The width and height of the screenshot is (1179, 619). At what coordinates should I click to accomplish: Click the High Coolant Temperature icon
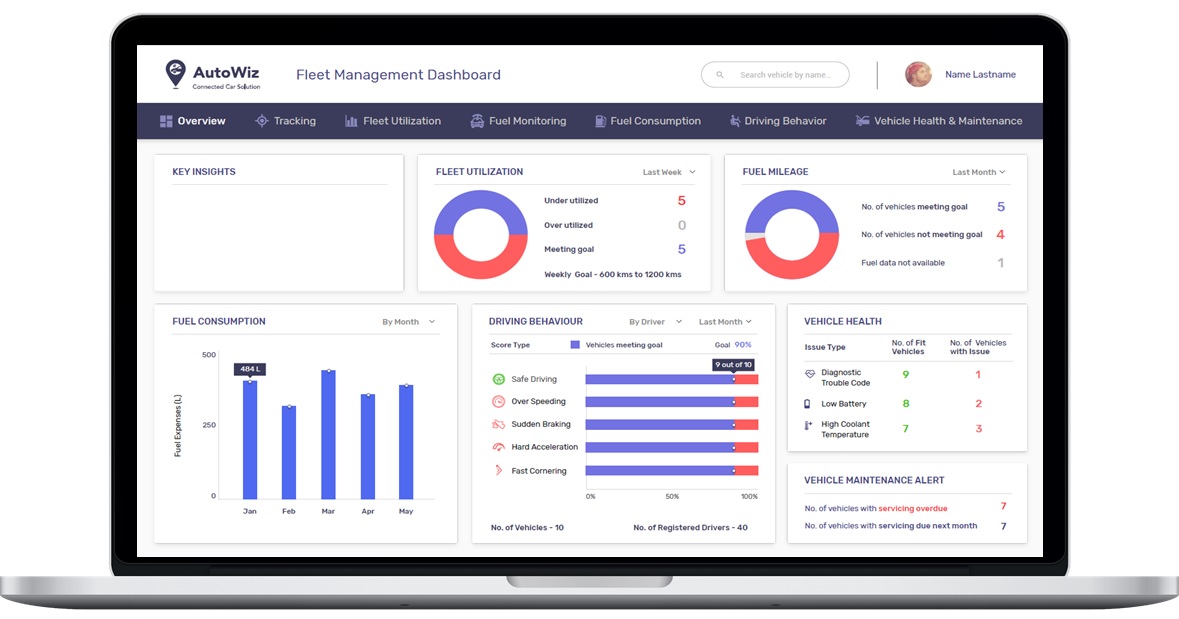tap(808, 426)
